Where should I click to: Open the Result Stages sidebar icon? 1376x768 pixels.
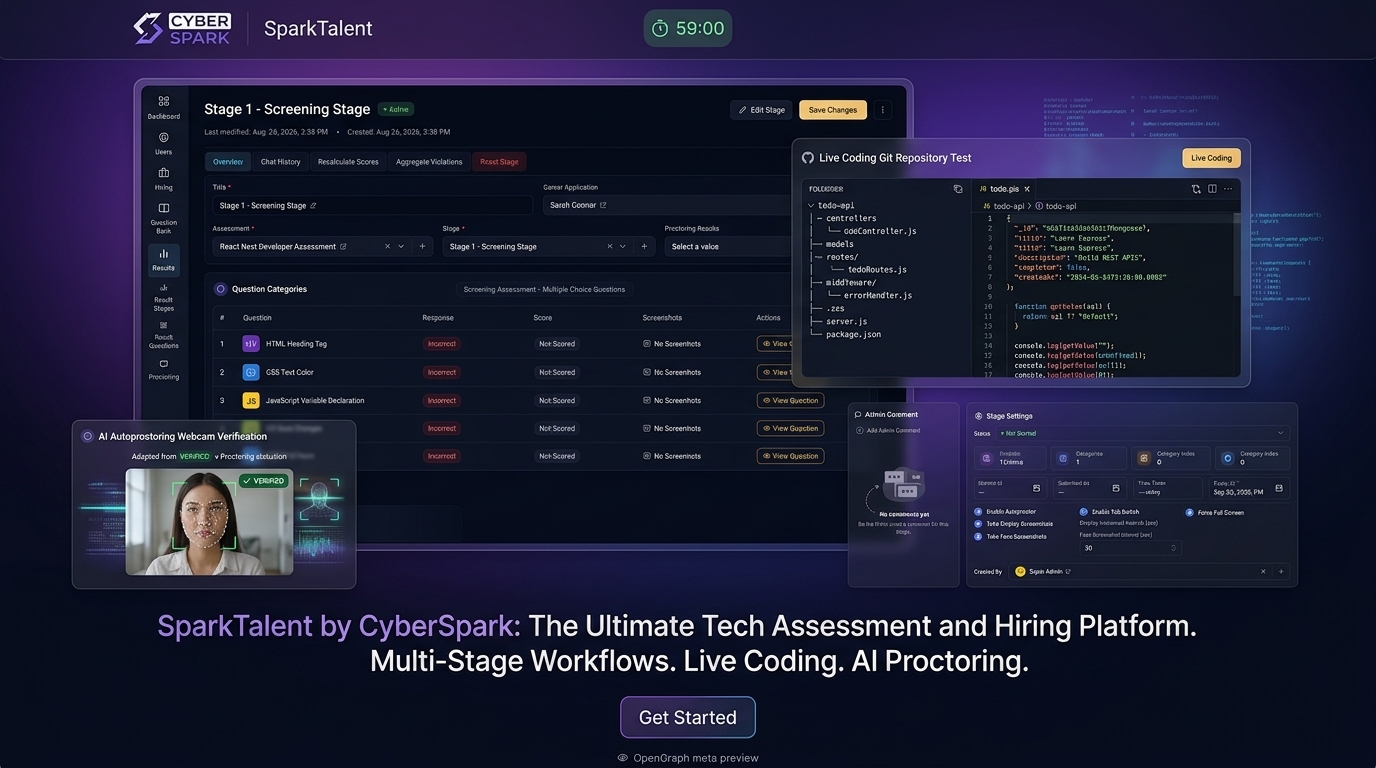pyautogui.click(x=164, y=288)
